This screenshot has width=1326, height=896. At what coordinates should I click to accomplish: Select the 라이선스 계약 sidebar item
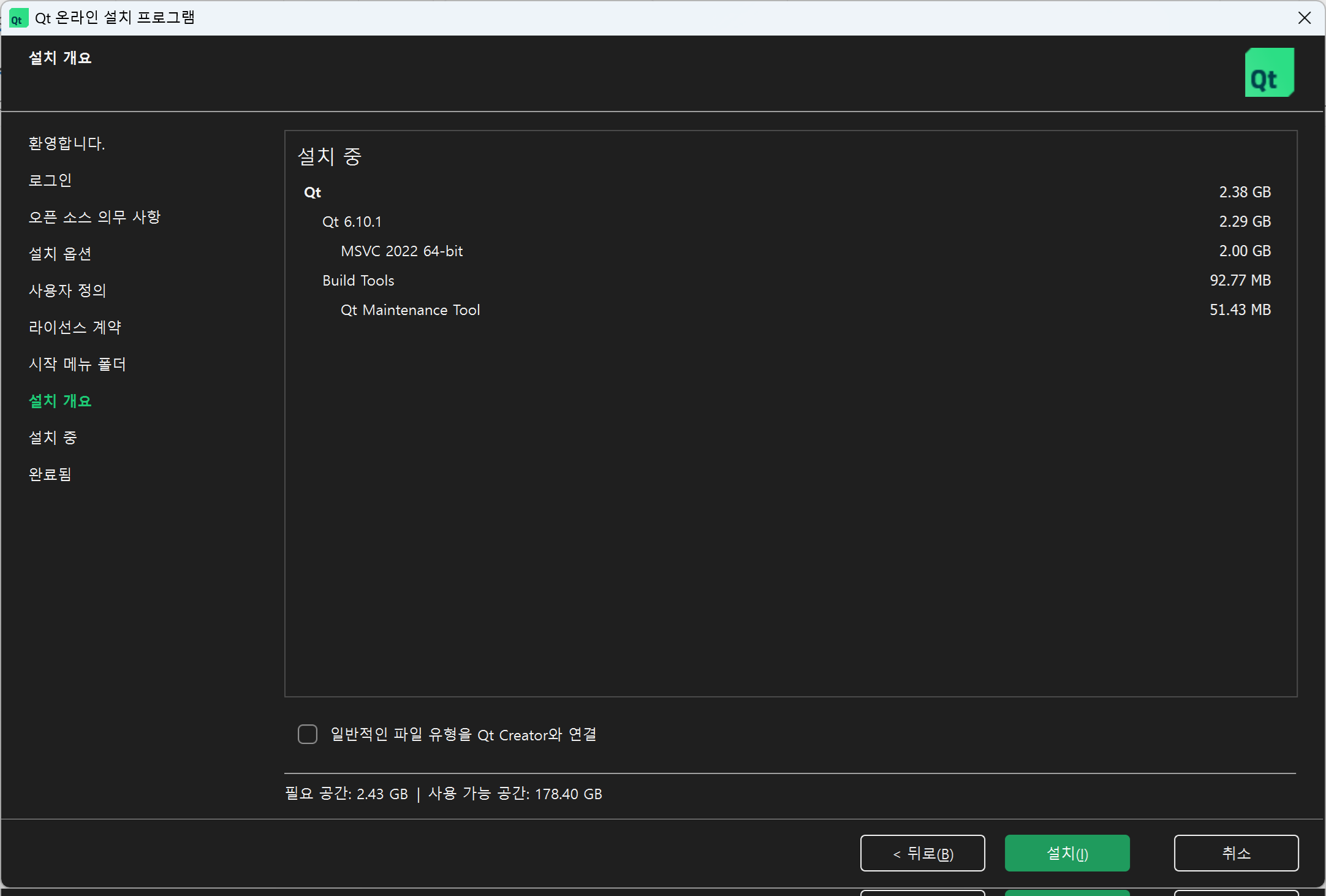pyautogui.click(x=75, y=327)
